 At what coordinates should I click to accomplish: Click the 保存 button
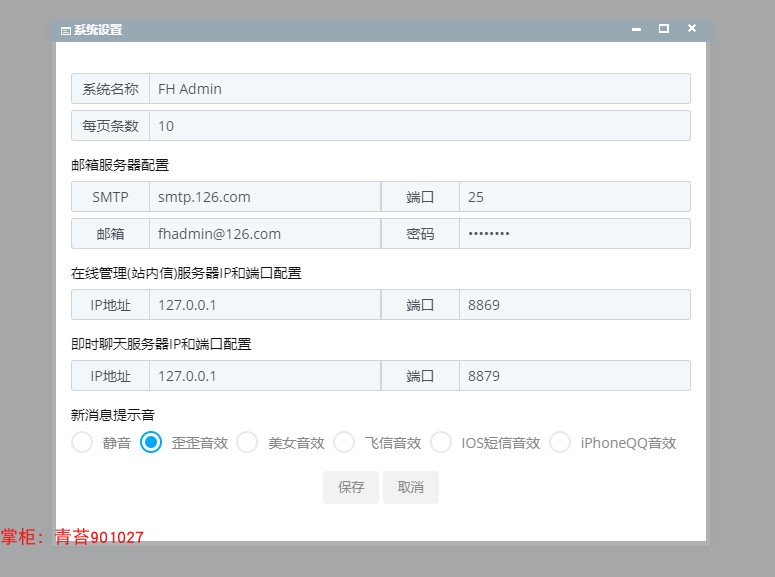[351, 488]
